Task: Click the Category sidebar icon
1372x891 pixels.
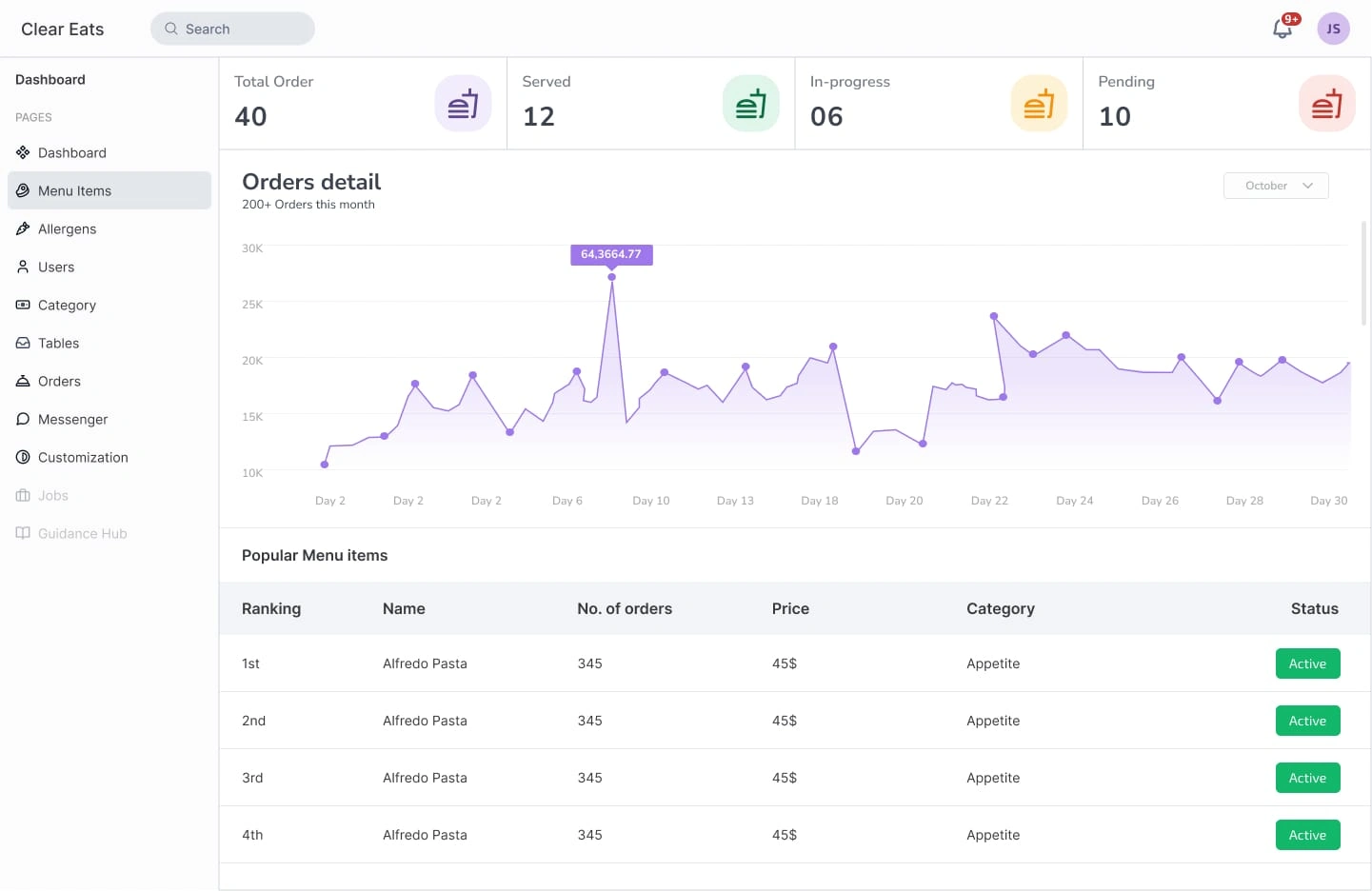Action: pyautogui.click(x=23, y=305)
